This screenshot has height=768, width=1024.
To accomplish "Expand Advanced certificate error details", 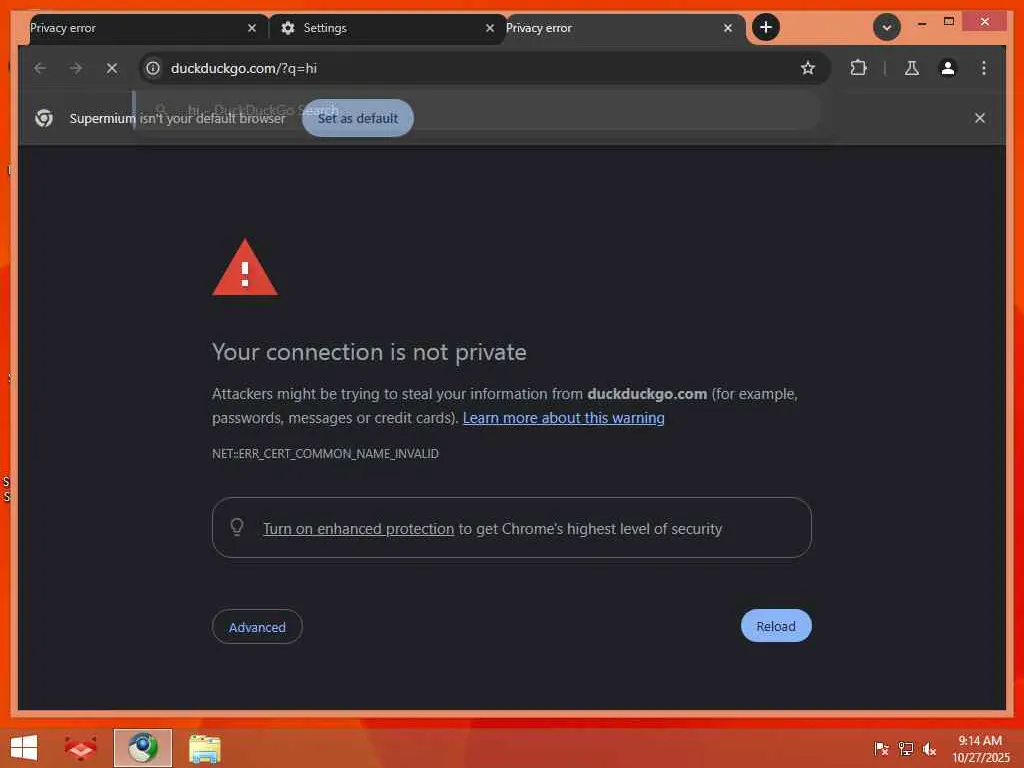I will coord(257,627).
